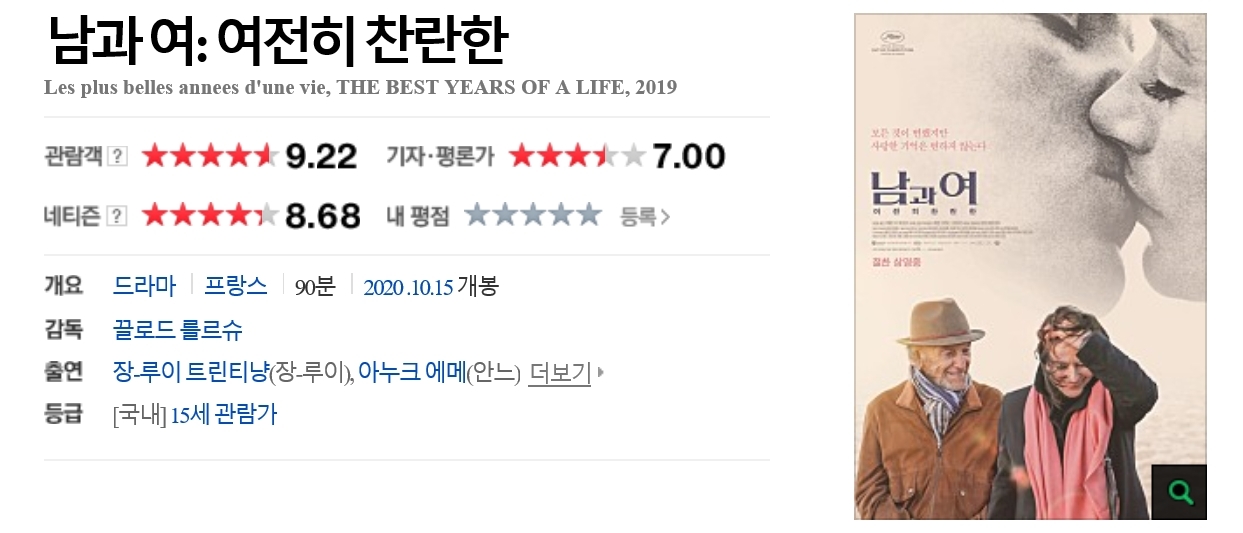Screen dimensions: 1243x533
Task: Open actor 장-루이 트린티냥's page
Action: (x=191, y=373)
